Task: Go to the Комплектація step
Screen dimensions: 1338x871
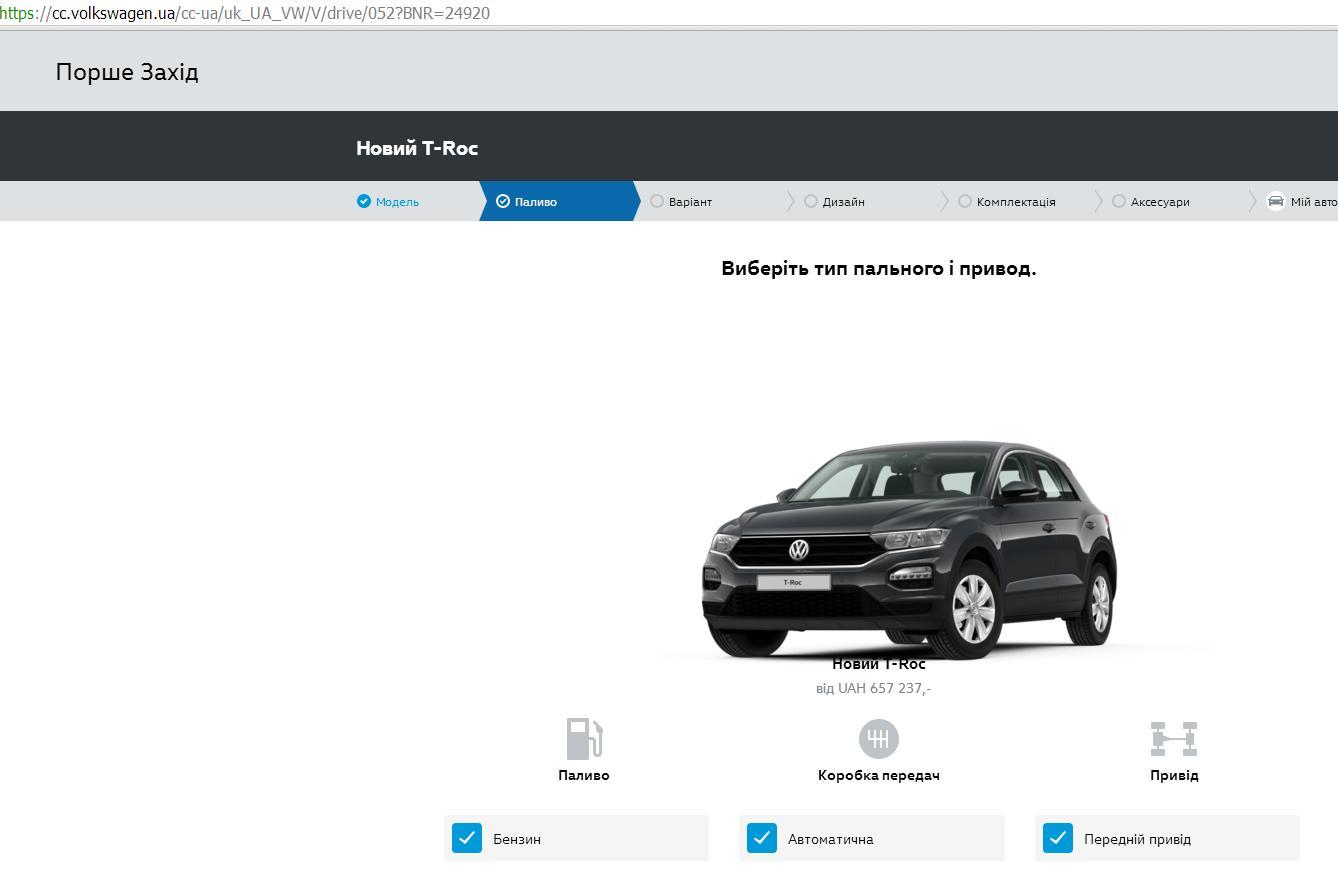Action: [1015, 202]
